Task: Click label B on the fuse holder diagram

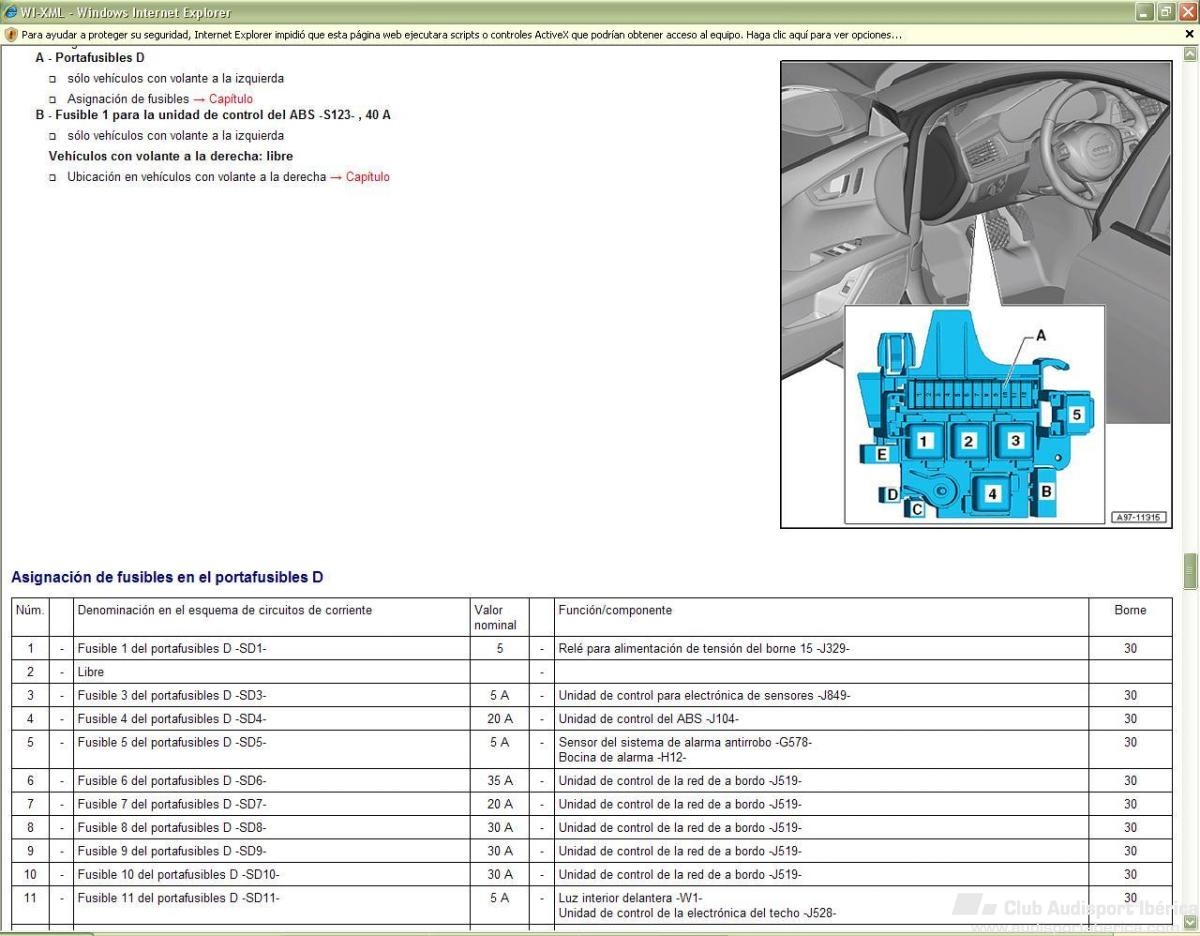Action: [x=1046, y=491]
